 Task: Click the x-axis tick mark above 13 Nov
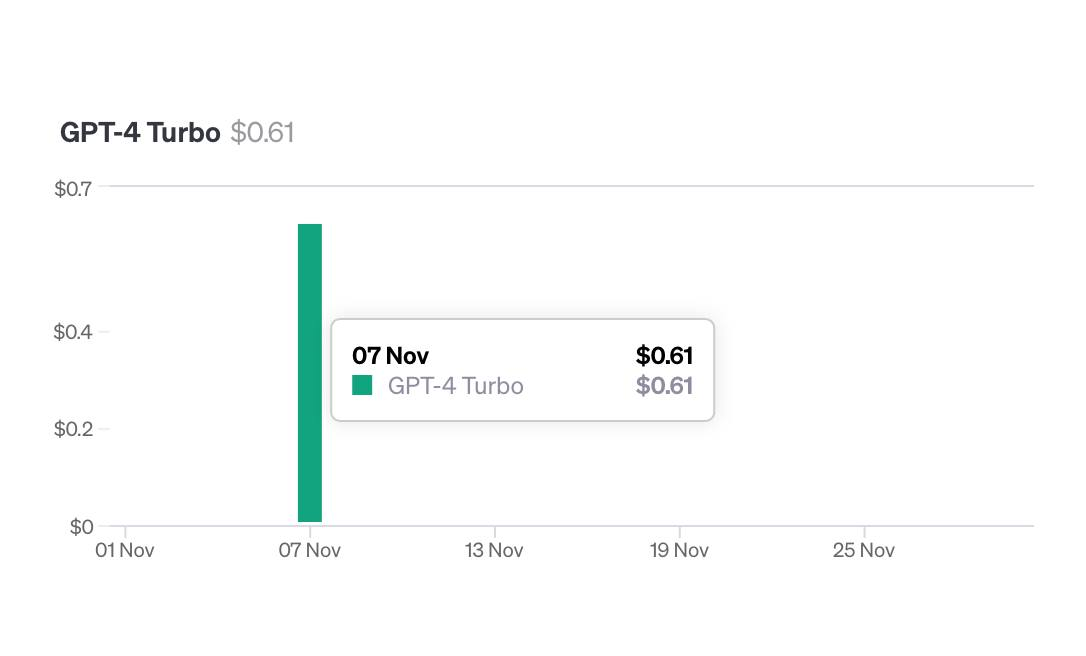495,531
